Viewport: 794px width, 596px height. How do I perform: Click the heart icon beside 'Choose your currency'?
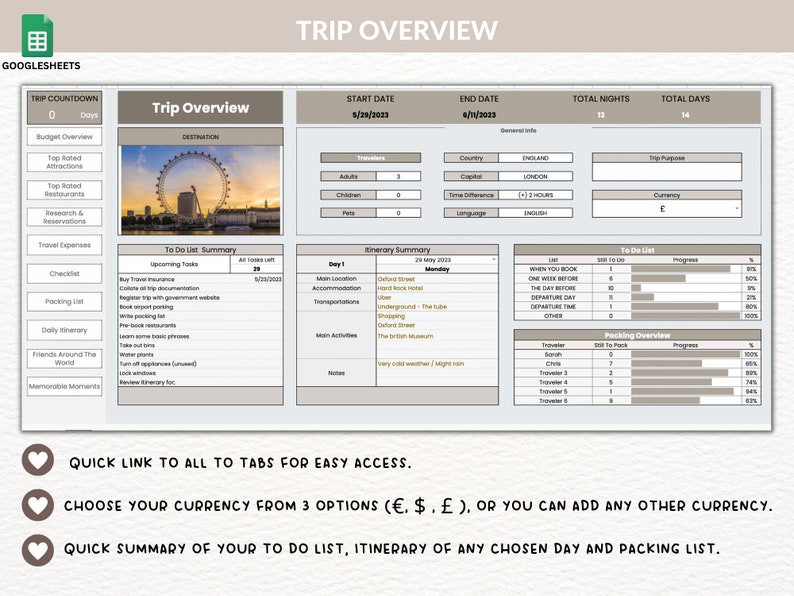(38, 505)
